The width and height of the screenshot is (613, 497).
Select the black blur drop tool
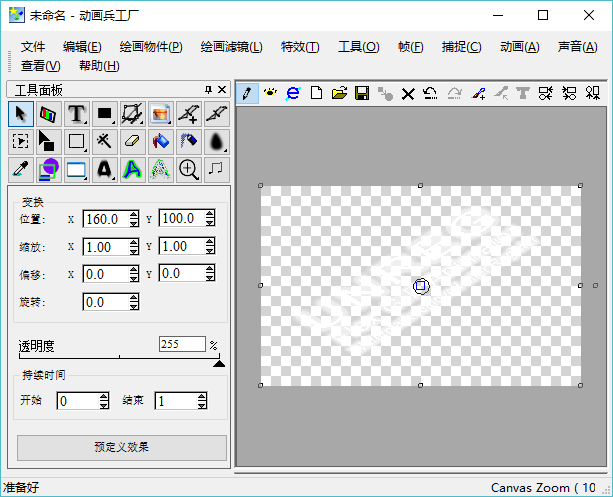click(x=217, y=142)
